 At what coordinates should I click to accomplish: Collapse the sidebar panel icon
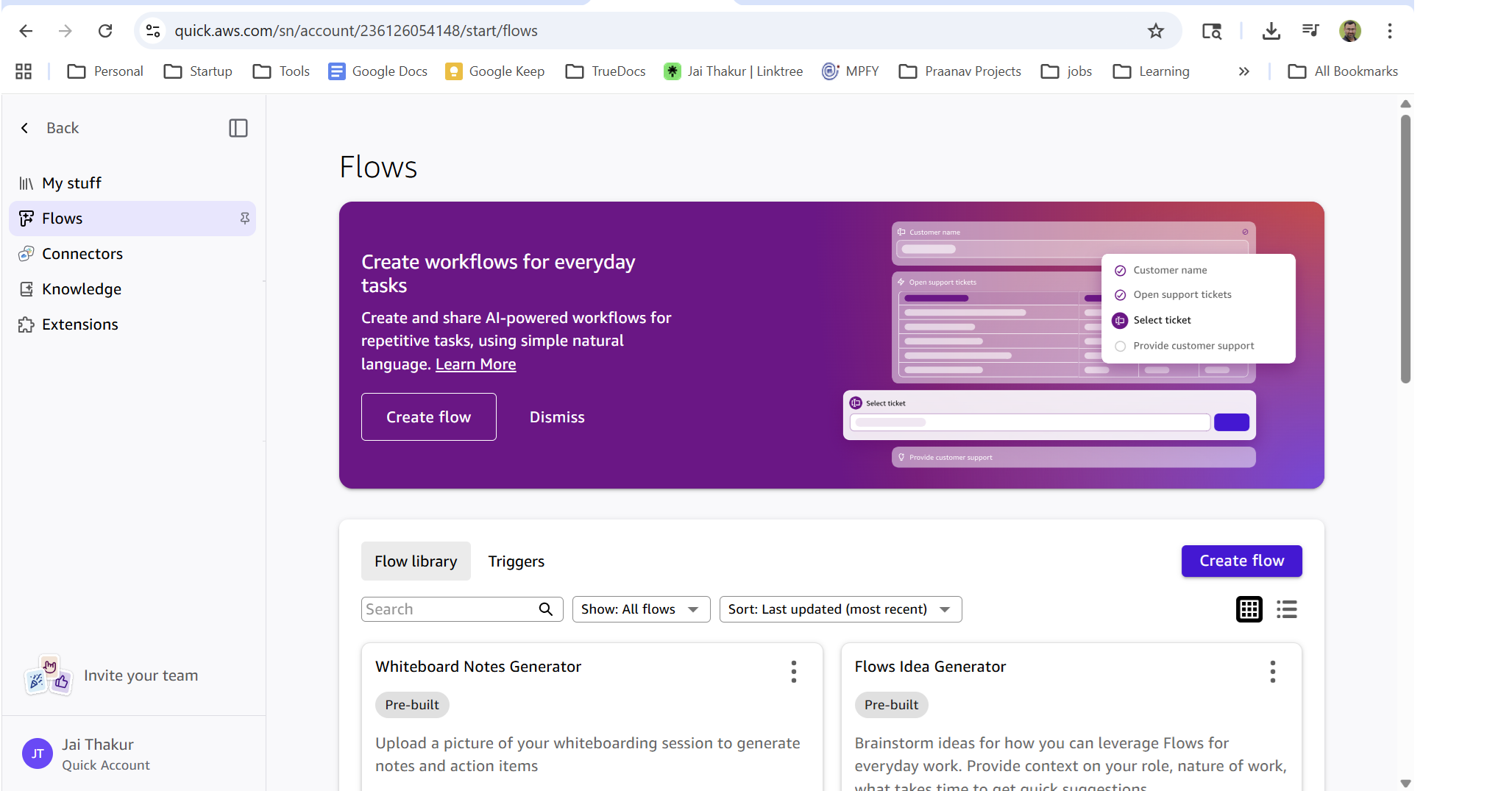click(238, 128)
